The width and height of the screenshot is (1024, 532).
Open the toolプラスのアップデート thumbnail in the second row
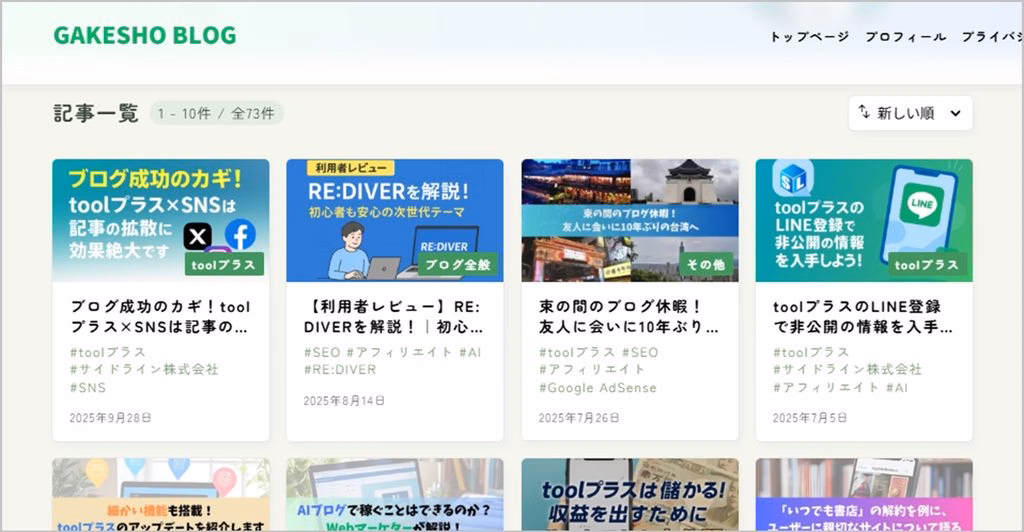pyautogui.click(x=161, y=494)
